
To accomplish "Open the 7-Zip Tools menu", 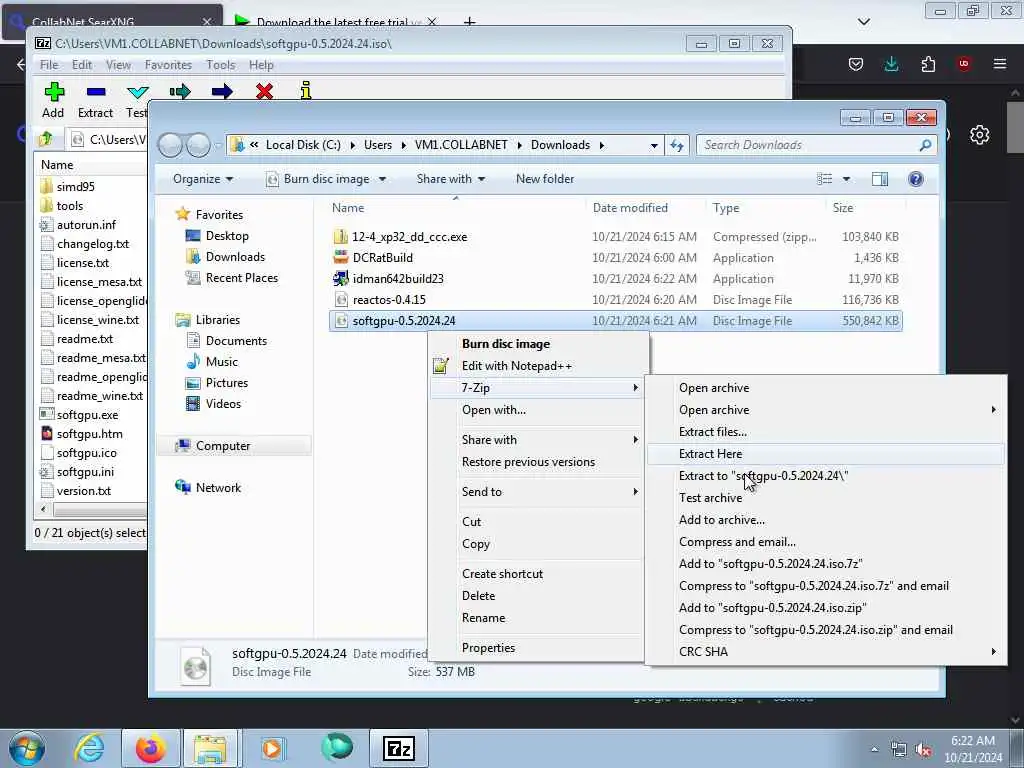I will (220, 65).
